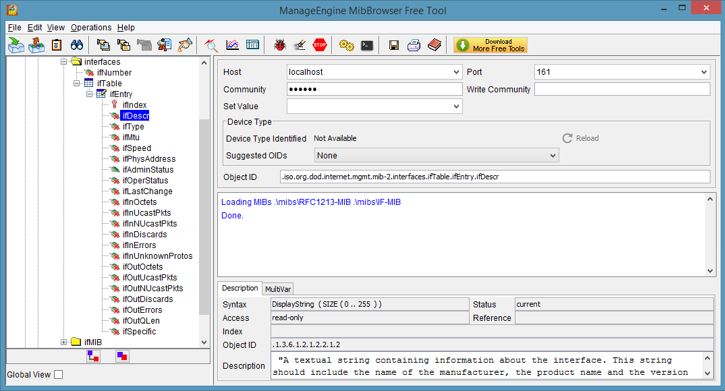Image resolution: width=725 pixels, height=391 pixels.
Task: Open the Port dropdown
Action: pos(704,72)
